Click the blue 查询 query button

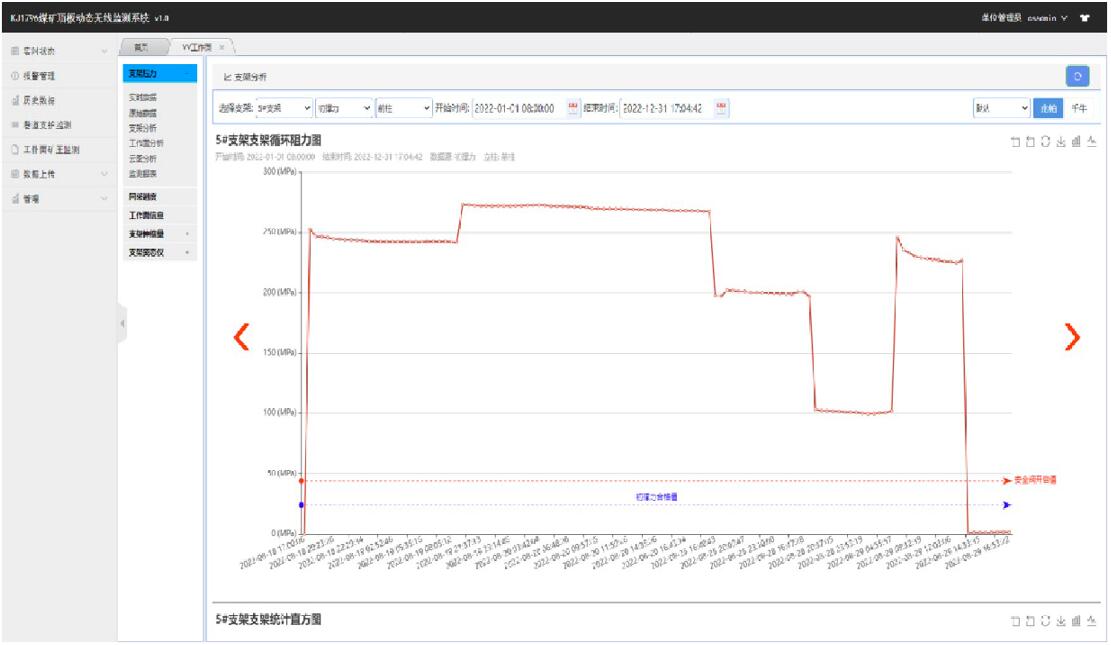tap(1045, 108)
